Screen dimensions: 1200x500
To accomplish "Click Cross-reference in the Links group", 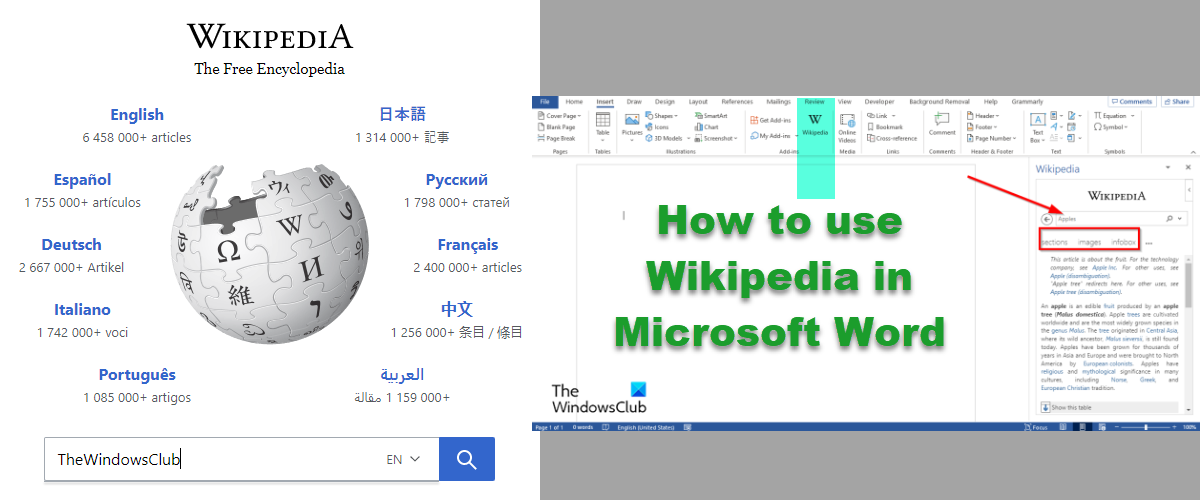I will click(x=892, y=138).
